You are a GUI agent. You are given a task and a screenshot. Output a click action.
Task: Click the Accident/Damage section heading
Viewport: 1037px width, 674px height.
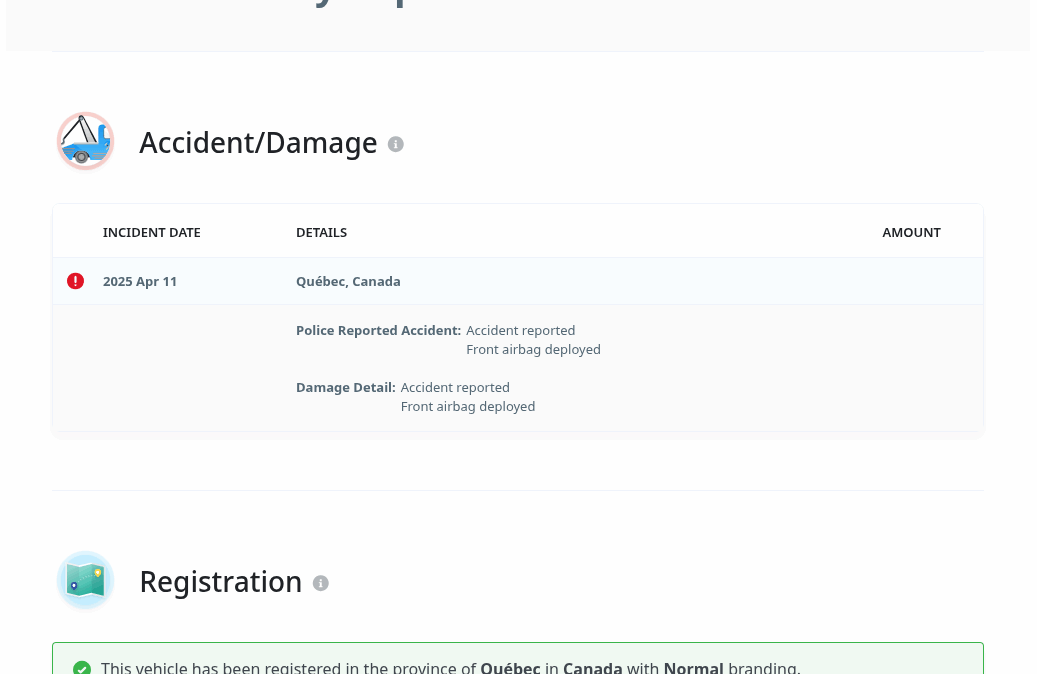click(x=258, y=143)
